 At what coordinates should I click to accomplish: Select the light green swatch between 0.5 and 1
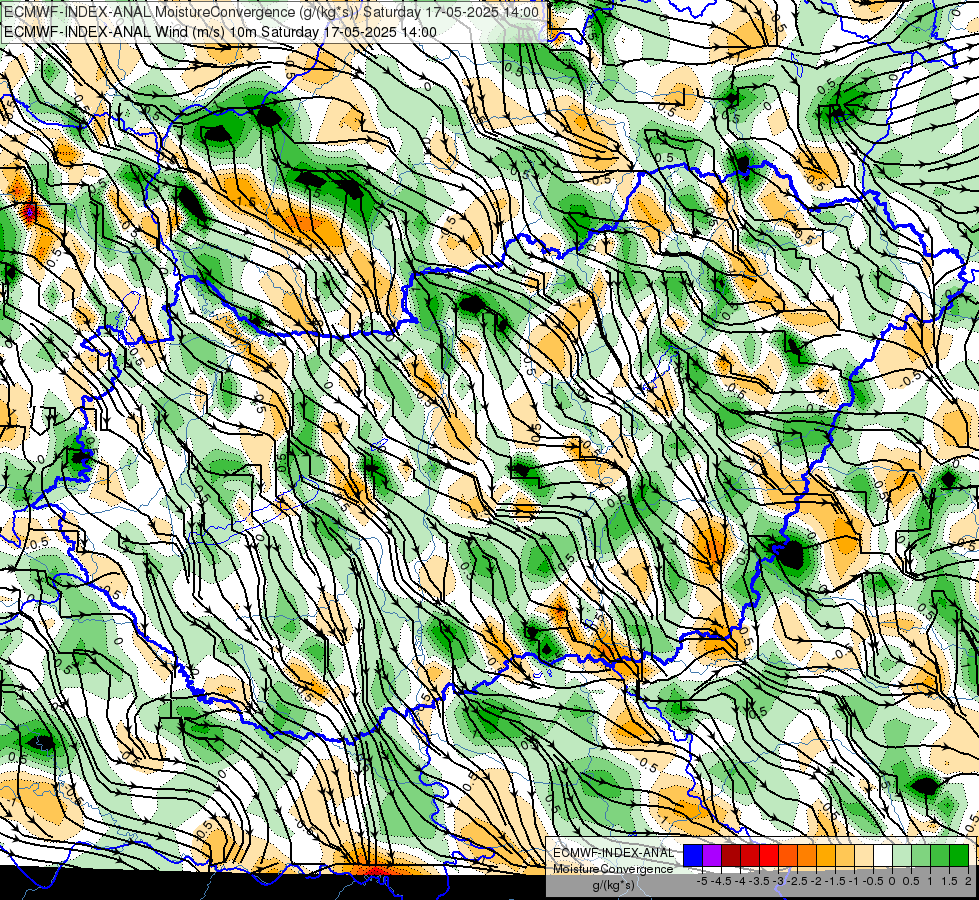pos(920,856)
